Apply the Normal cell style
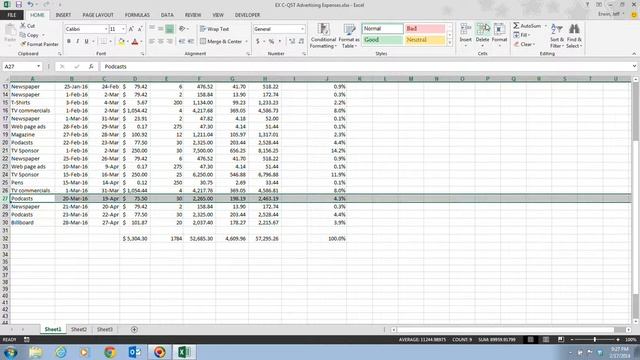Image resolution: width=640 pixels, height=360 pixels. [x=382, y=29]
